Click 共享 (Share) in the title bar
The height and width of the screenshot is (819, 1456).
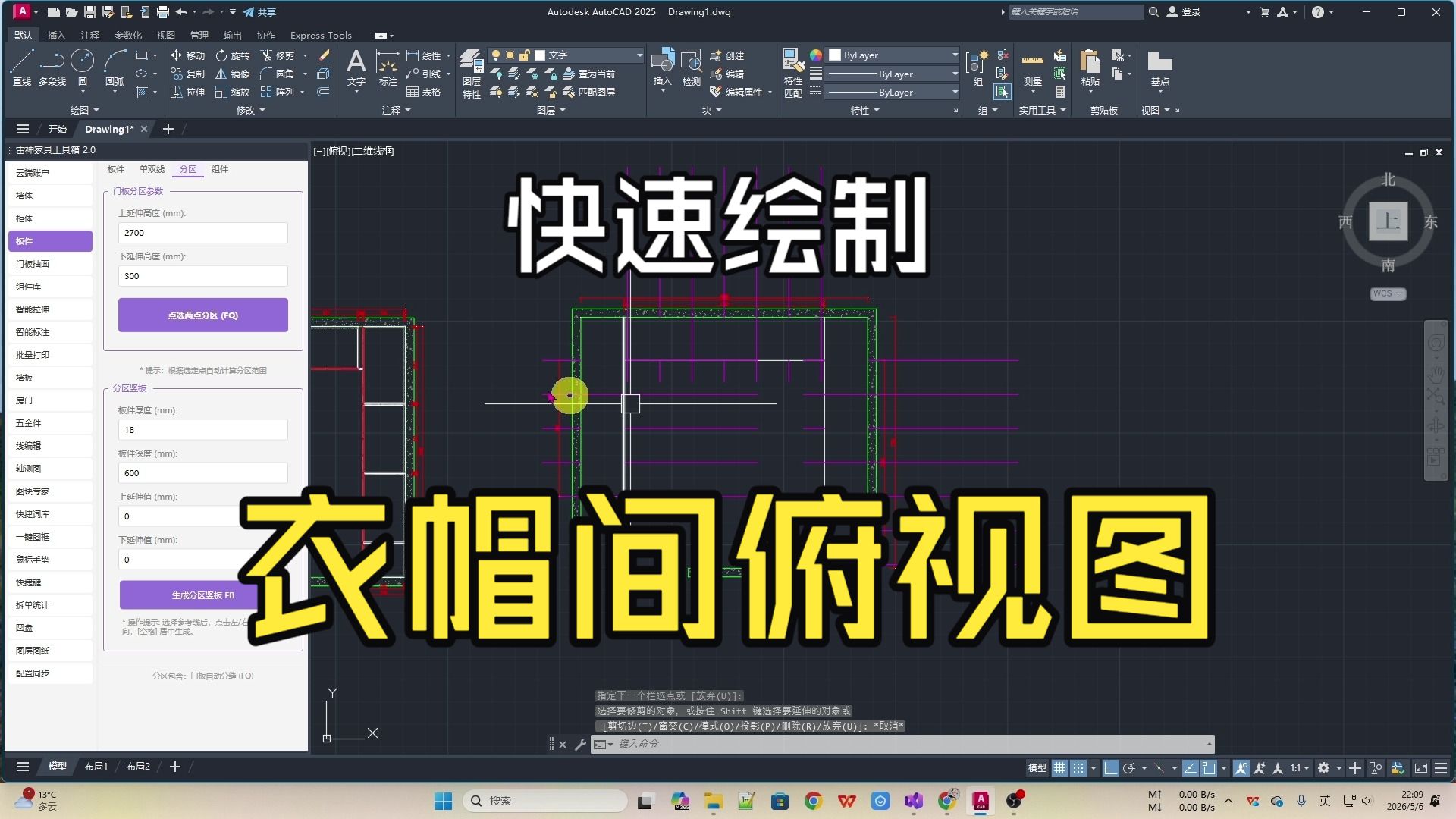[x=259, y=12]
